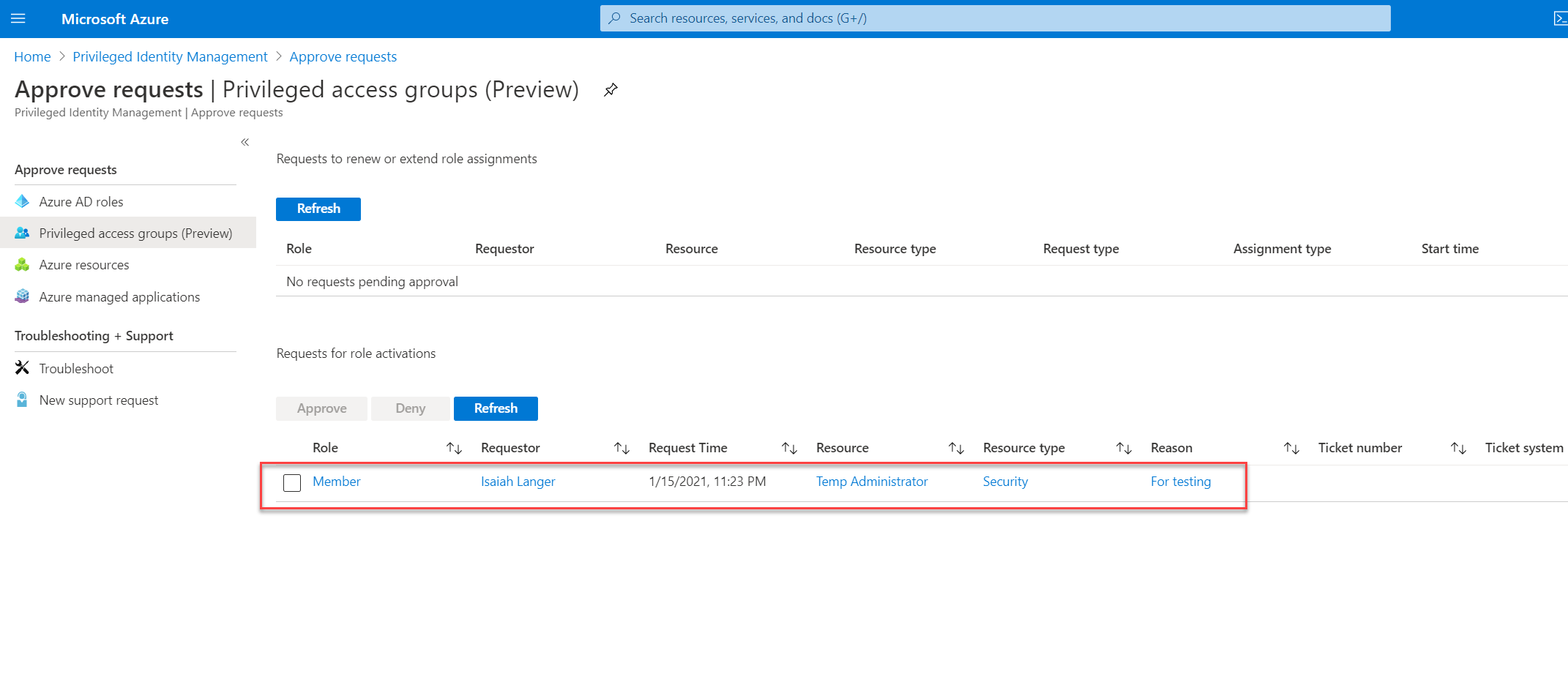Screen dimensions: 1568x696
Task: Open Approve requests breadcrumb link
Action: tap(343, 56)
